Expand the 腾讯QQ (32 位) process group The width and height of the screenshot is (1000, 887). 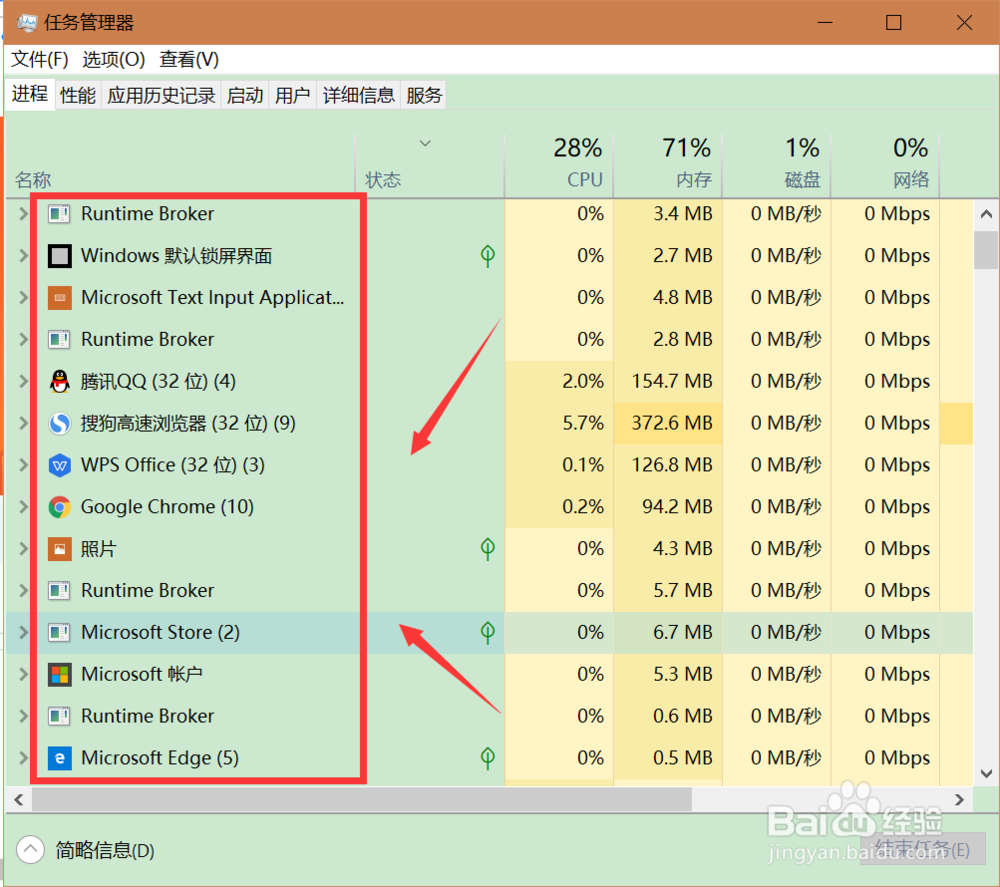pos(24,381)
